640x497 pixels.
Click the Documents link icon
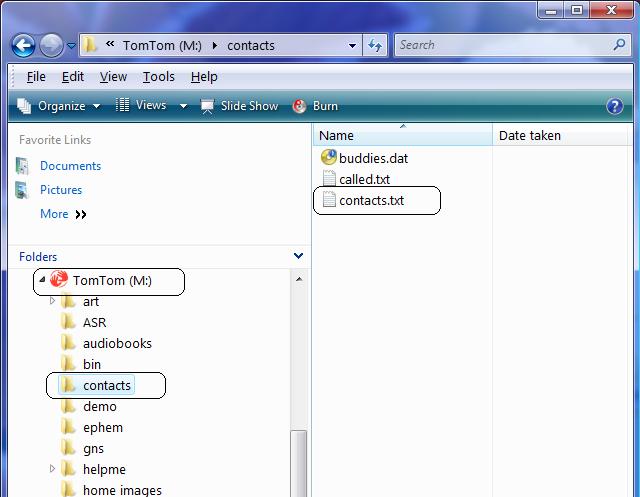[x=22, y=166]
